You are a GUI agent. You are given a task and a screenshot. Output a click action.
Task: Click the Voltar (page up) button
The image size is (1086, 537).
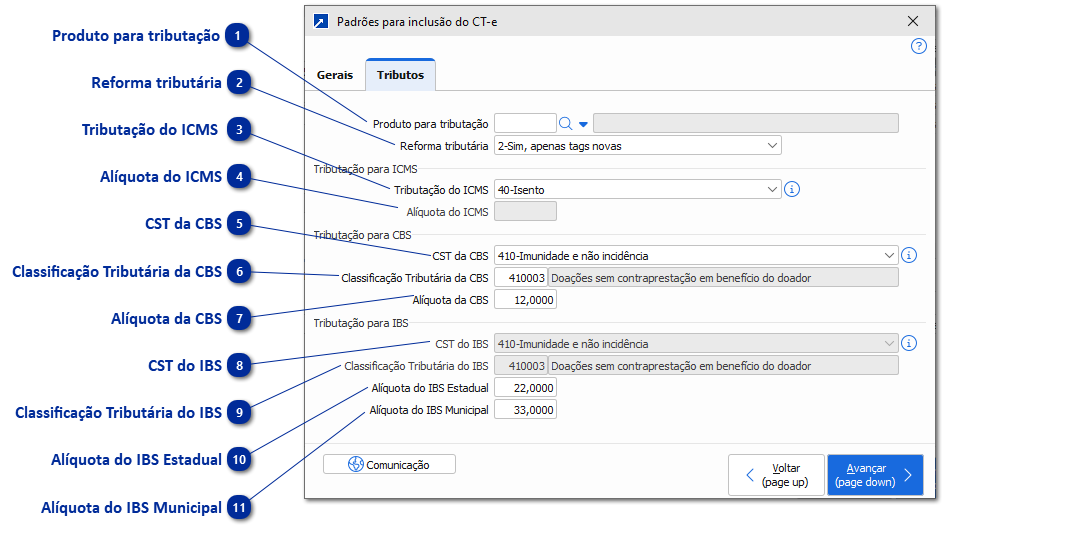coord(776,475)
